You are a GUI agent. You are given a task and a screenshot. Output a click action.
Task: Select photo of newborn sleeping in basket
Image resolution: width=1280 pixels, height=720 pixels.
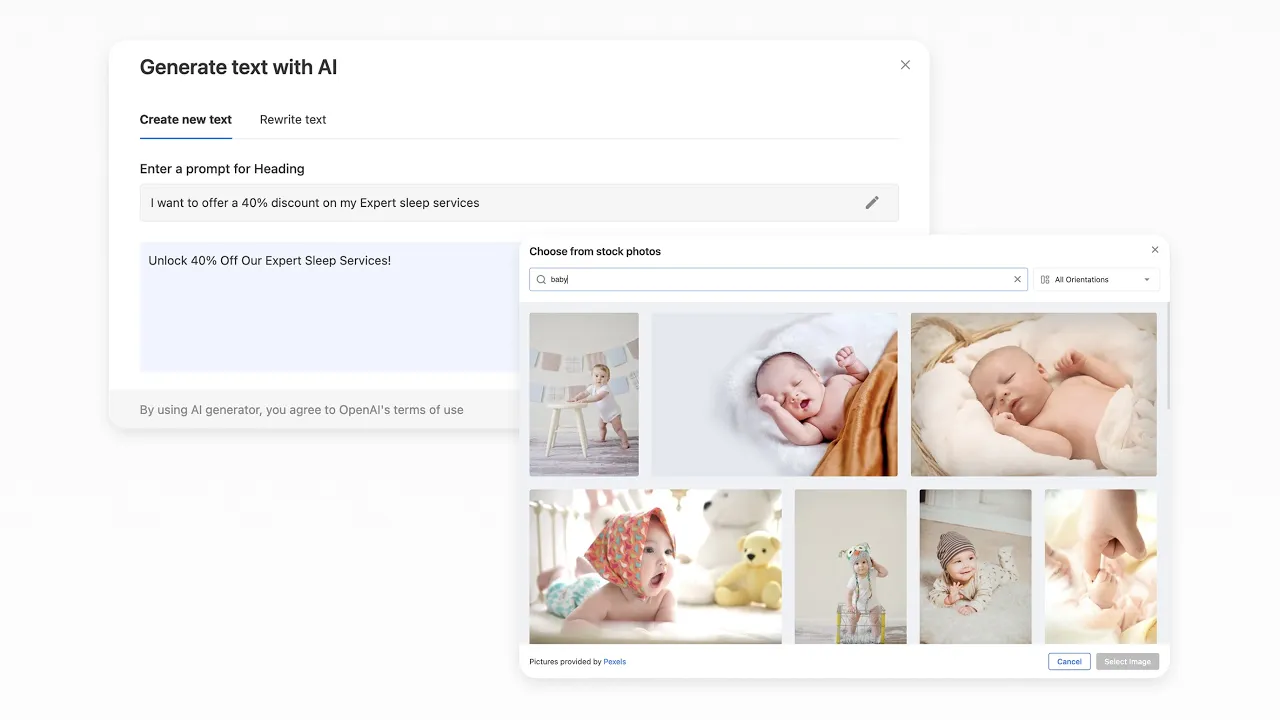1034,394
